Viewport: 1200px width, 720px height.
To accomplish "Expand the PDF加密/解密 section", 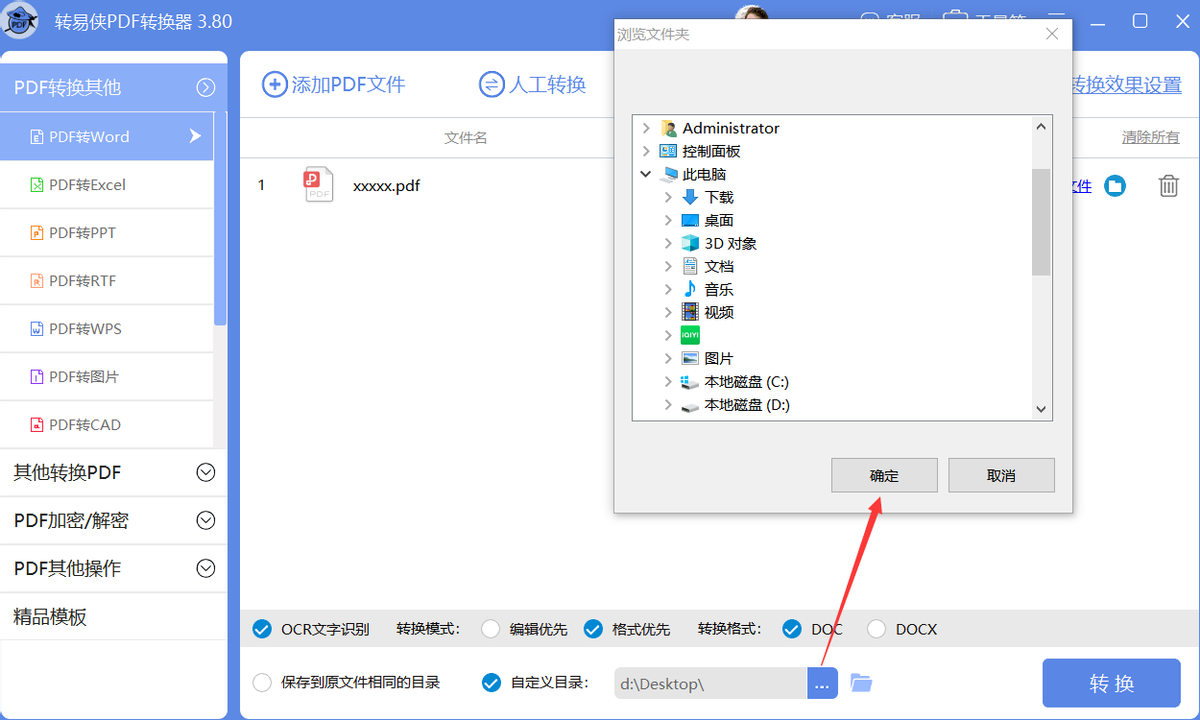I will pyautogui.click(x=206, y=521).
